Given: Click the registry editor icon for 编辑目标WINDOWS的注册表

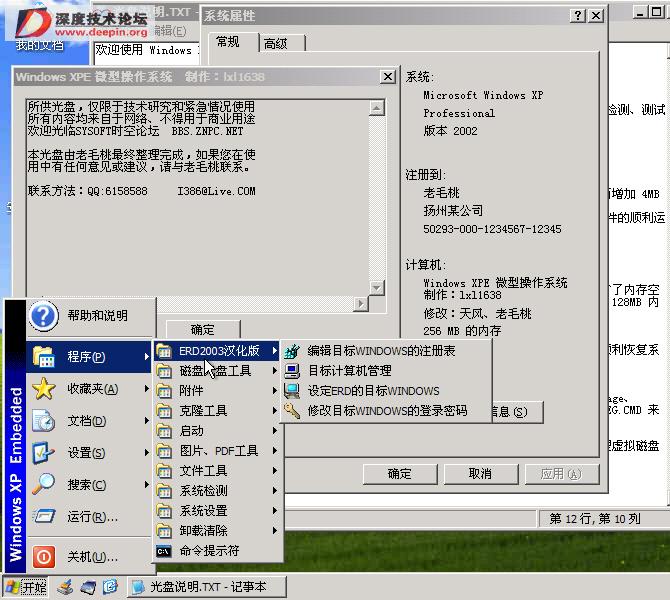Looking at the screenshot, I should (292, 351).
